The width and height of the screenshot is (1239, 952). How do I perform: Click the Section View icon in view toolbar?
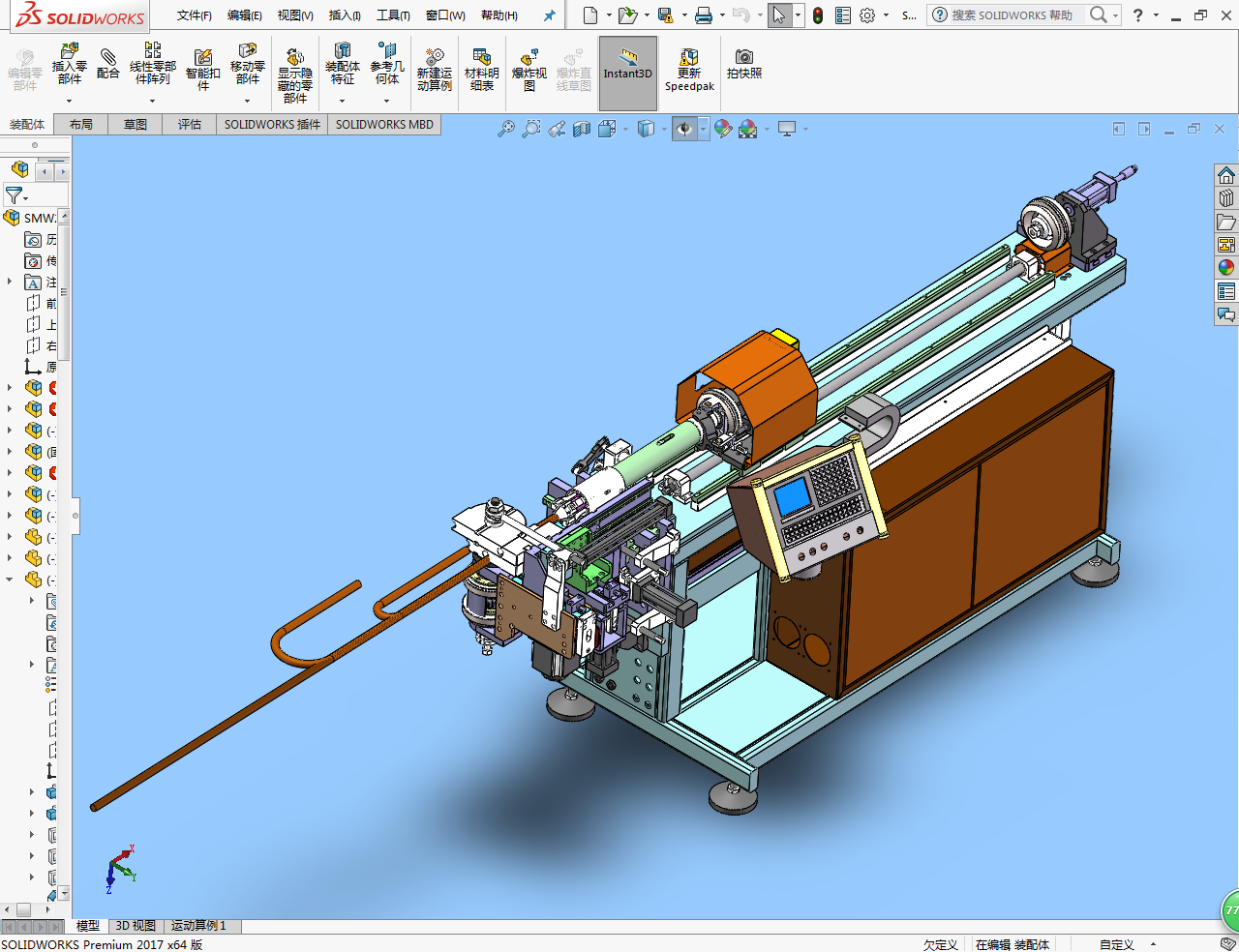pyautogui.click(x=582, y=129)
